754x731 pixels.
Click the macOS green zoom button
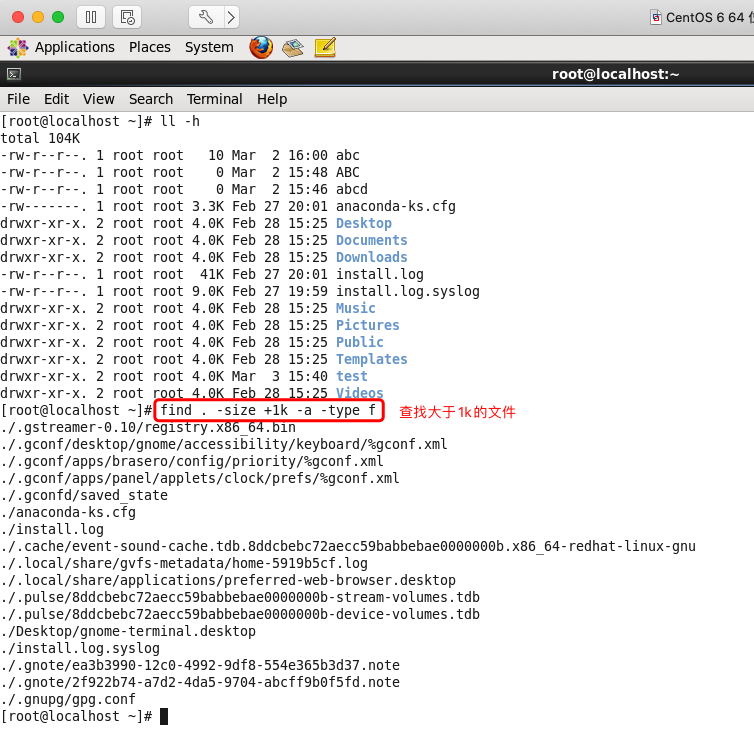point(58,17)
